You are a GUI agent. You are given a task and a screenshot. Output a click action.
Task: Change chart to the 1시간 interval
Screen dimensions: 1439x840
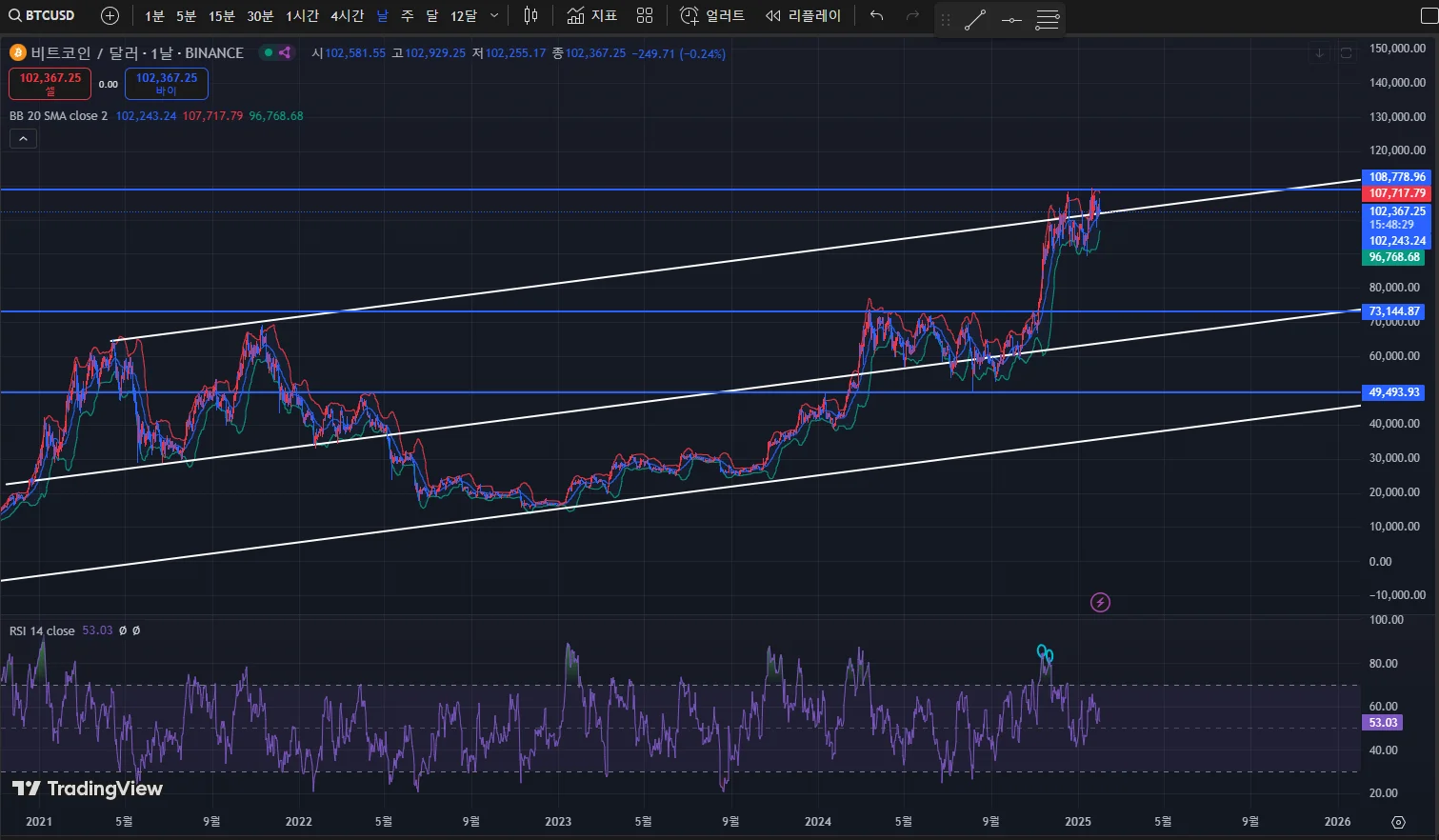click(302, 16)
